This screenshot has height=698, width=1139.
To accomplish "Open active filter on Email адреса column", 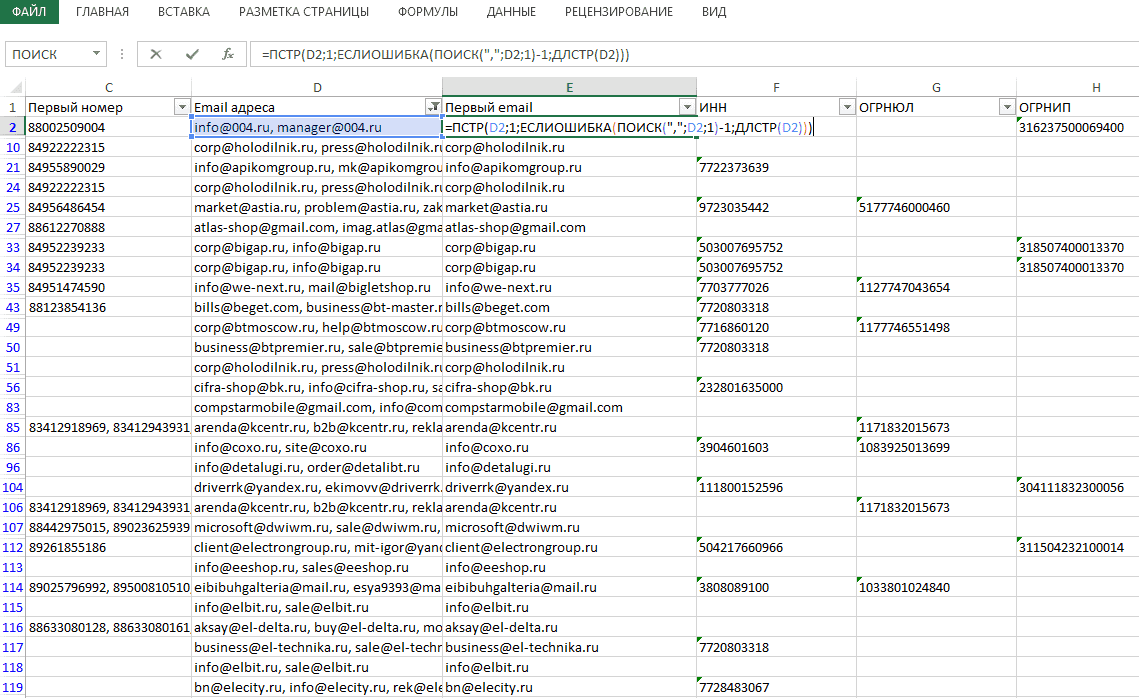I will [x=433, y=107].
